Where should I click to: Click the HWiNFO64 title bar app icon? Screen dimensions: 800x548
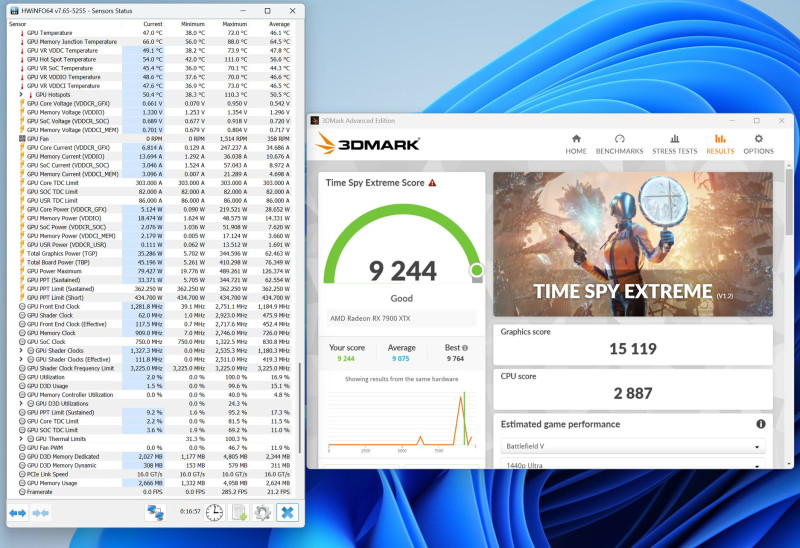14,11
